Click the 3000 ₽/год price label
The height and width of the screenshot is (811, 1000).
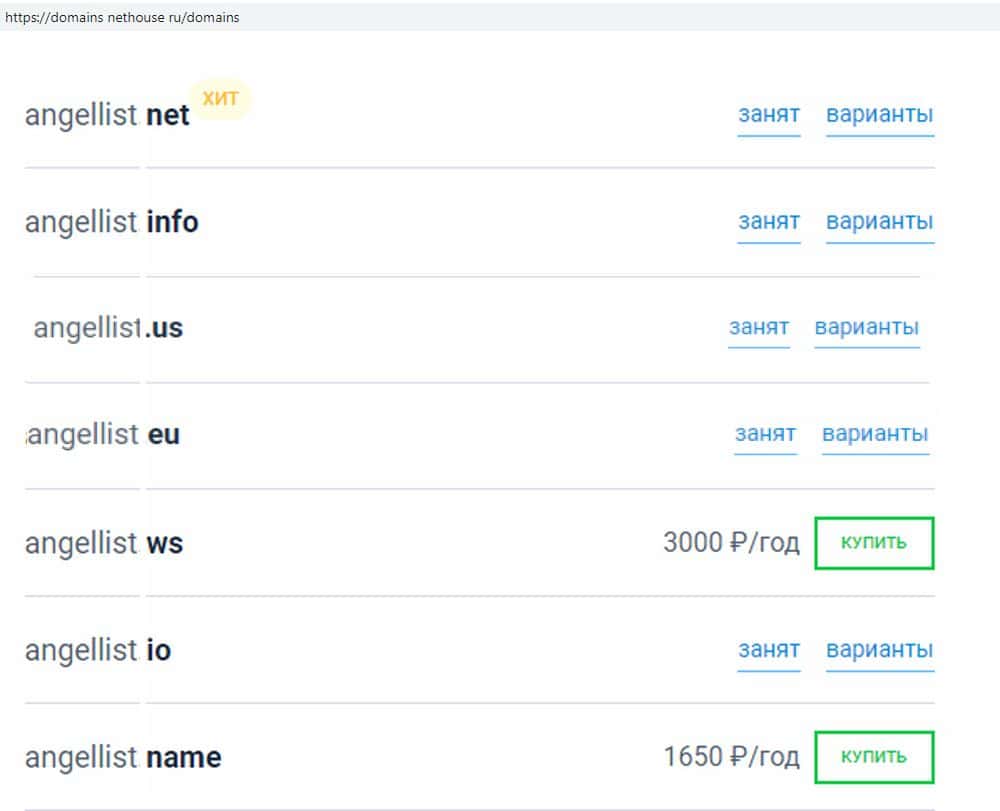click(731, 543)
